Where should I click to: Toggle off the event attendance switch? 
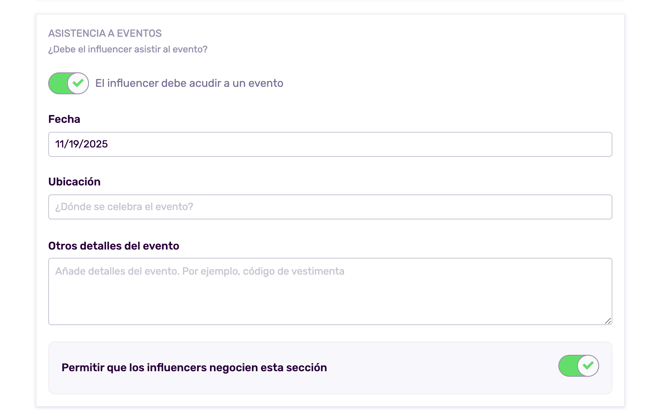(x=68, y=83)
